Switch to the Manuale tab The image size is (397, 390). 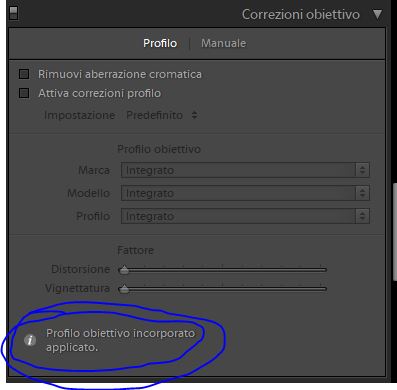coord(224,43)
